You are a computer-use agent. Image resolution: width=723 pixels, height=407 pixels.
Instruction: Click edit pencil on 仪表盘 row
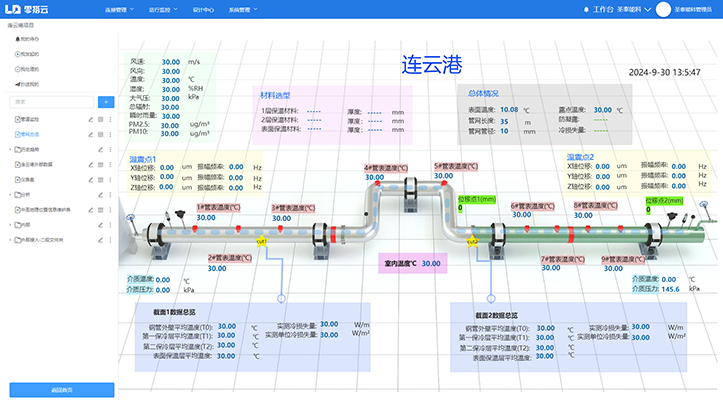[89, 179]
